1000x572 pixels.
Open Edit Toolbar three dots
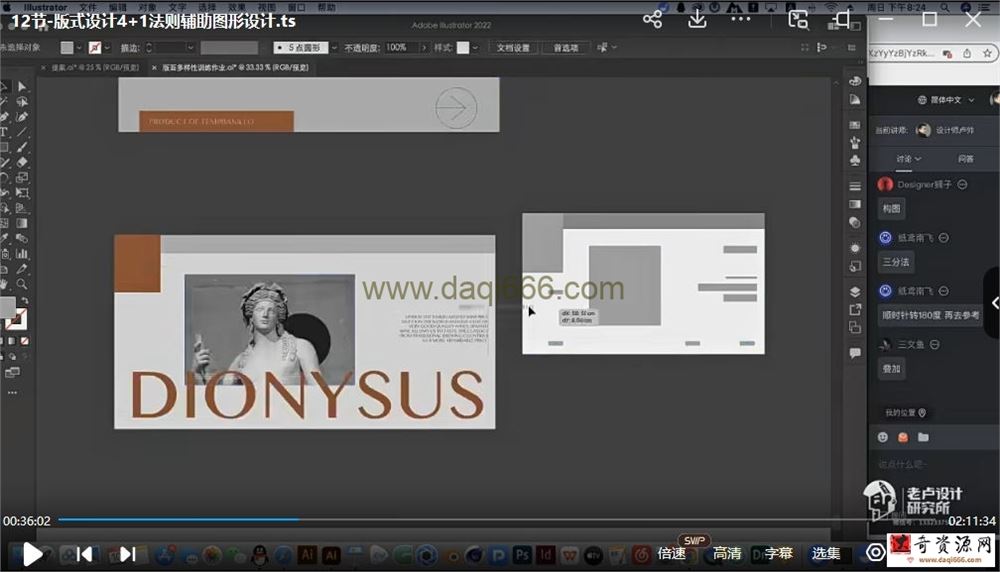click(13, 393)
